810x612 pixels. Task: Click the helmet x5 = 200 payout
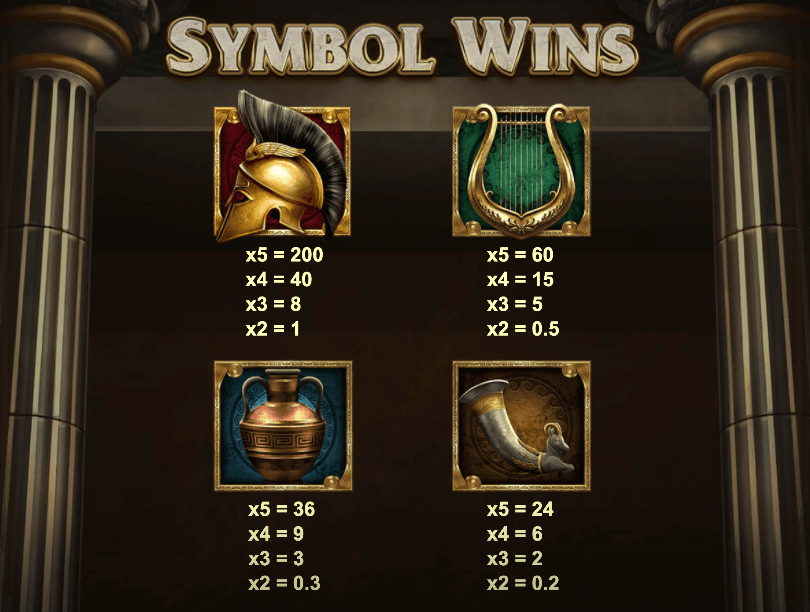285,255
